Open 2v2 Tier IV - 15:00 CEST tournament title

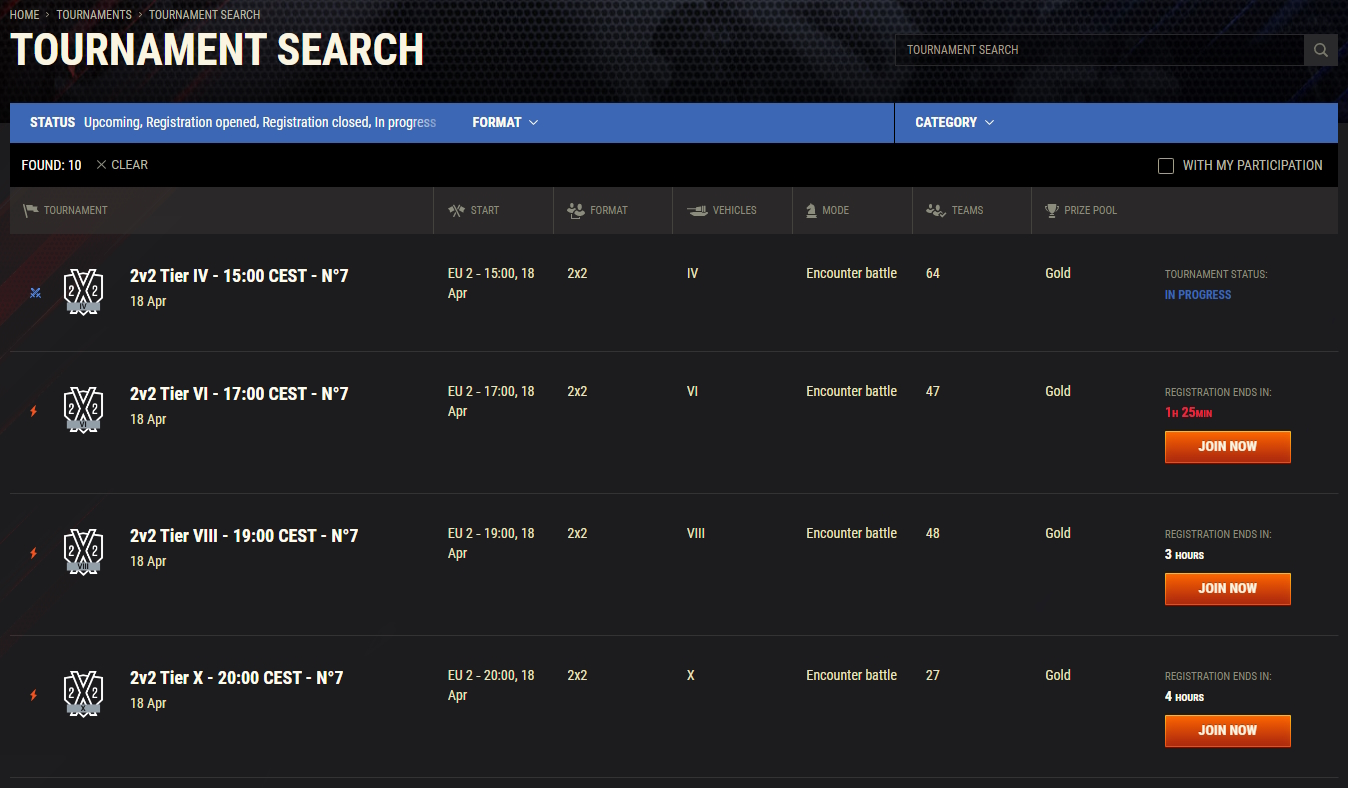(x=239, y=276)
